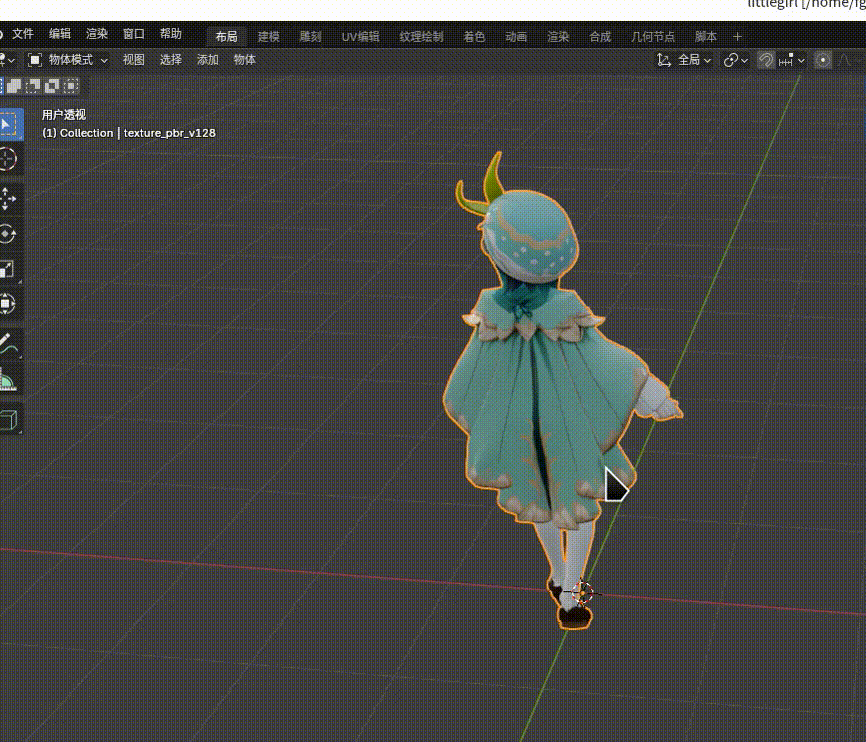
Task: Switch to the 几何节点 workspace tab
Action: [653, 36]
